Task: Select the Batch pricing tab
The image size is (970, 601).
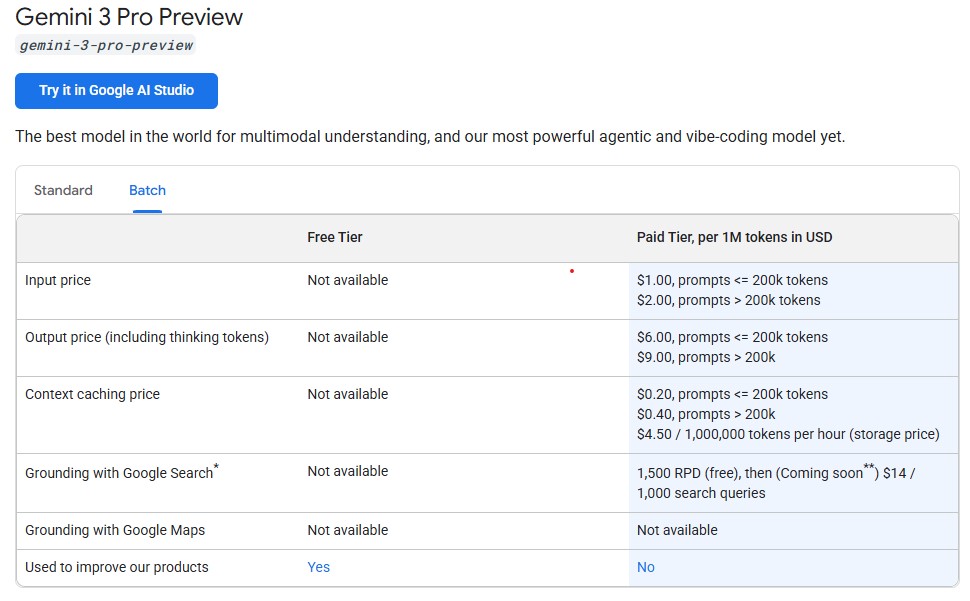Action: pyautogui.click(x=147, y=190)
